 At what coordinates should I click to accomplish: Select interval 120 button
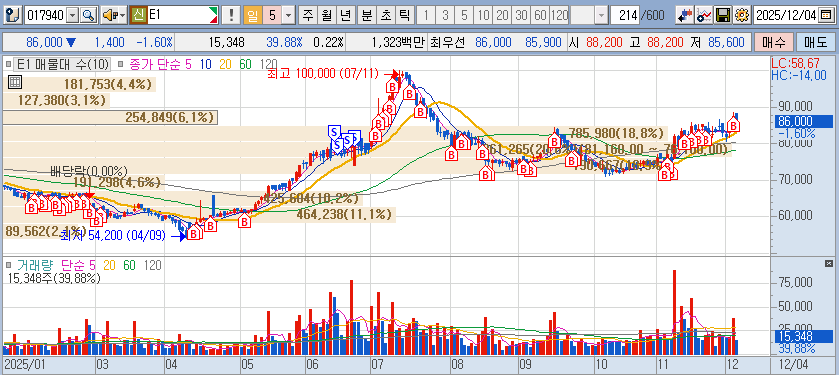tap(560, 15)
